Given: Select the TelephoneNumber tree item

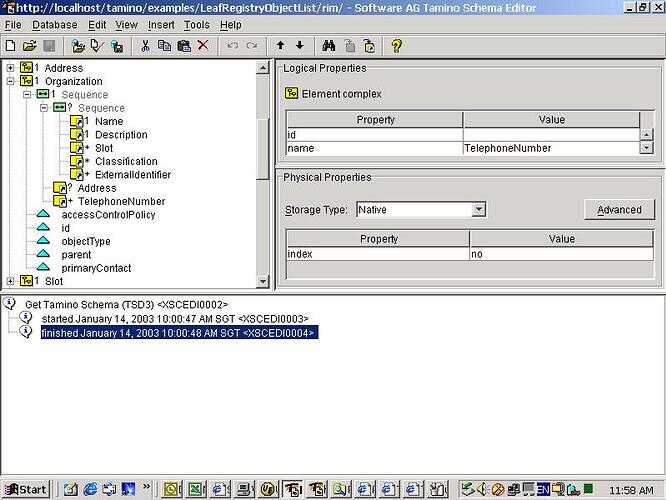Looking at the screenshot, I should (121, 201).
